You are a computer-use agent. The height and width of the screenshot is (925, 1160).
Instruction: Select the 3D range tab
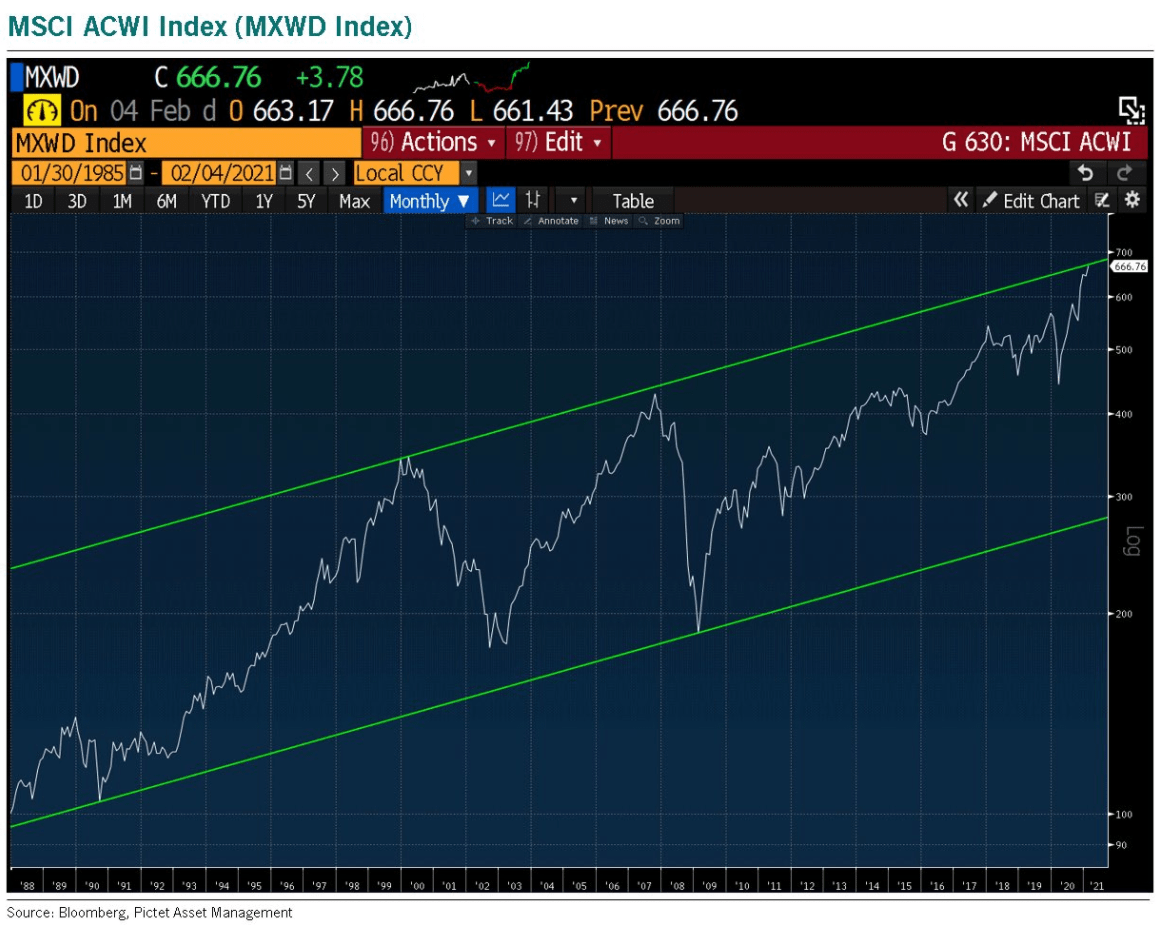(x=77, y=201)
